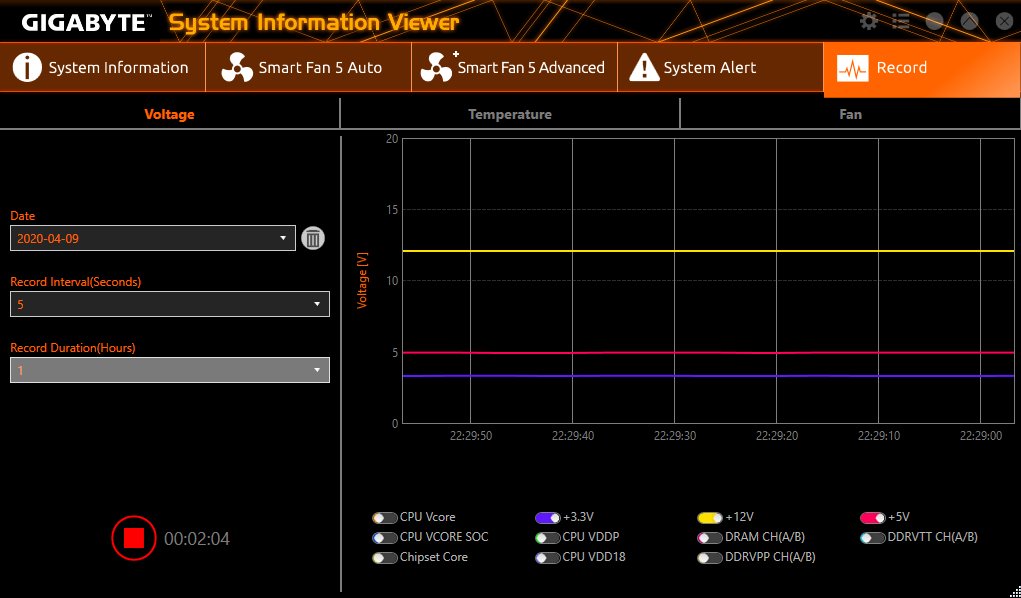1021x598 pixels.
Task: Click the Smart Fan 5 Advanced fan icon
Action: point(437,68)
